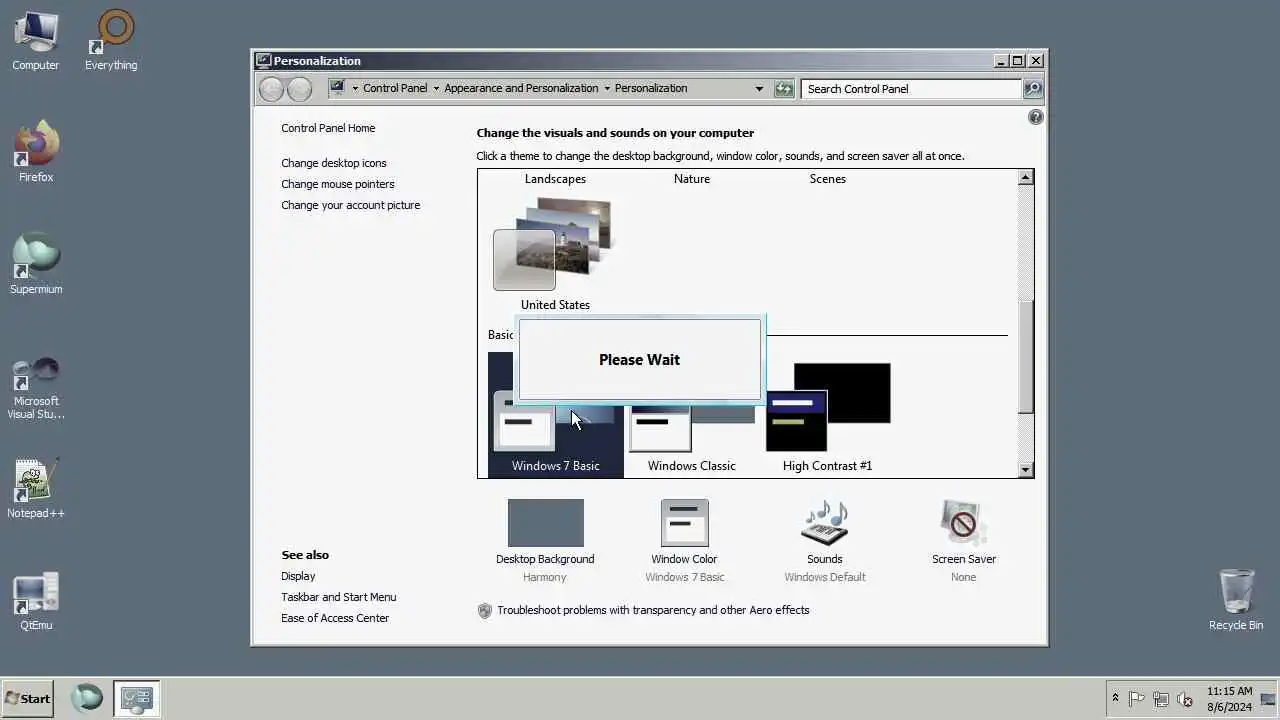Expand the dropdown arrow before Control Panel
Screen dimensions: 1280x720
coord(354,88)
